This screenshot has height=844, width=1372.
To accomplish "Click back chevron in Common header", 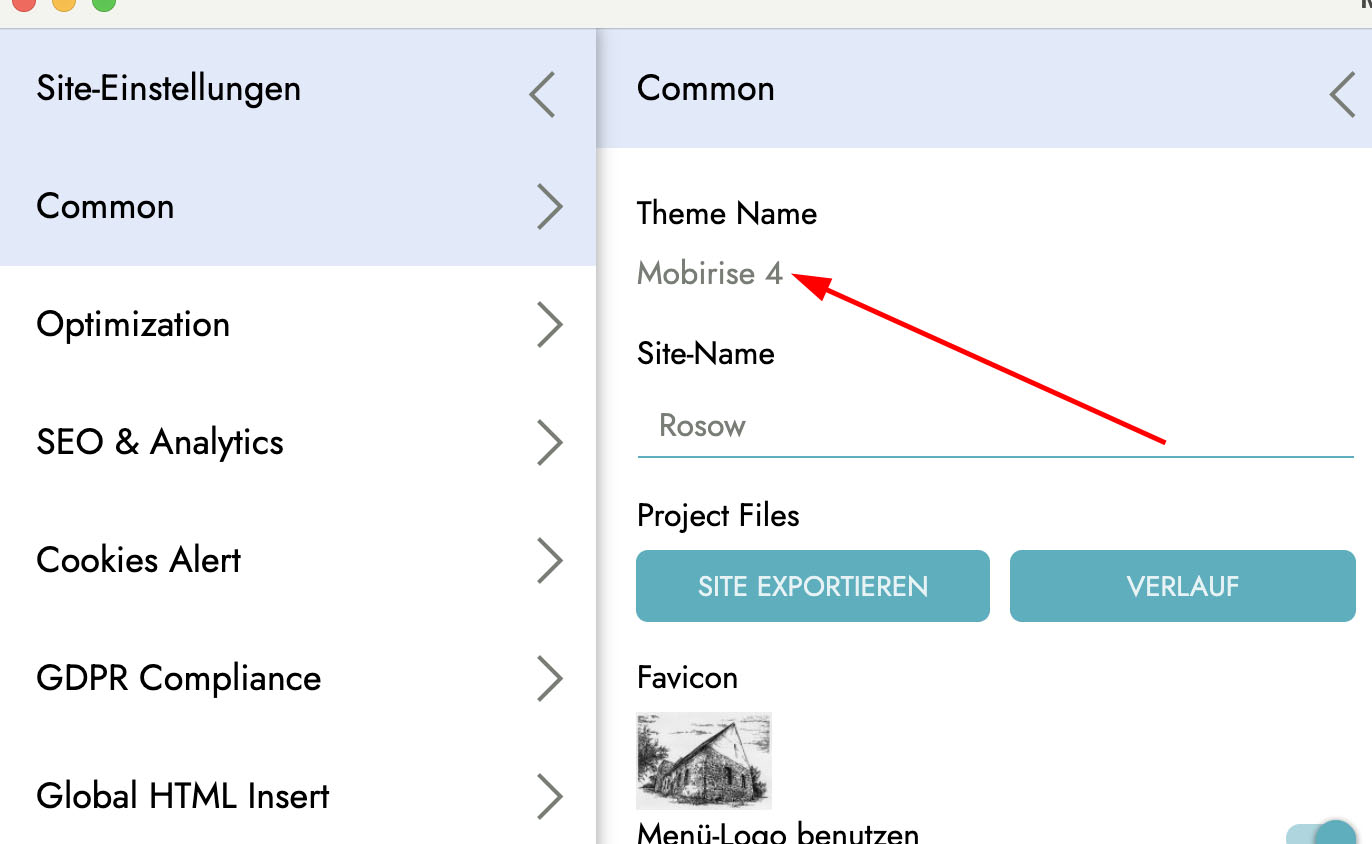I will 1343,95.
